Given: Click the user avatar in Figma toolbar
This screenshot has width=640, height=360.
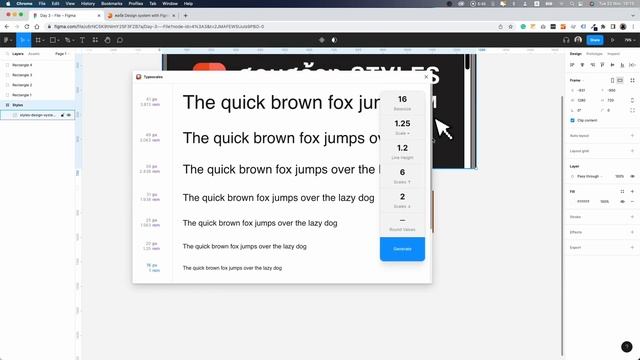Looking at the screenshot, I should coord(578,40).
